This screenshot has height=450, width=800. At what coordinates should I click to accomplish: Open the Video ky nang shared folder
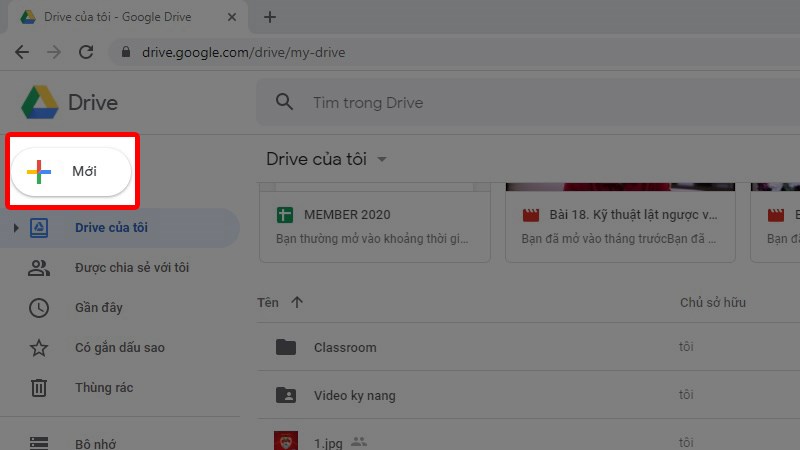(x=354, y=395)
